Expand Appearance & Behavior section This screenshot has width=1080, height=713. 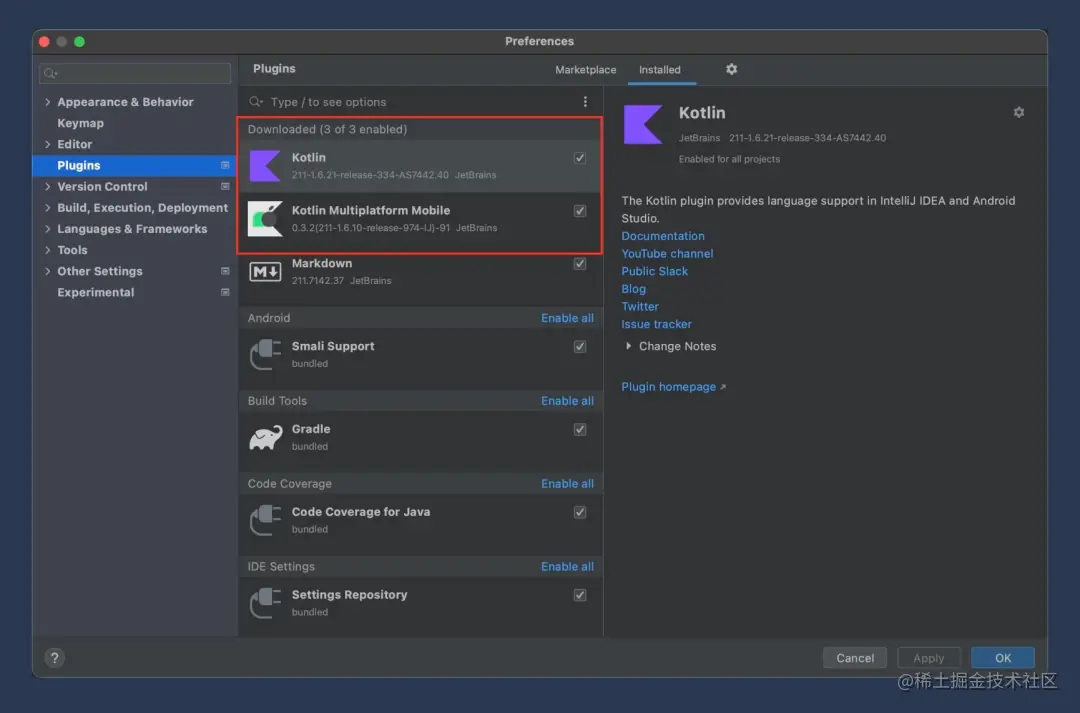[48, 102]
